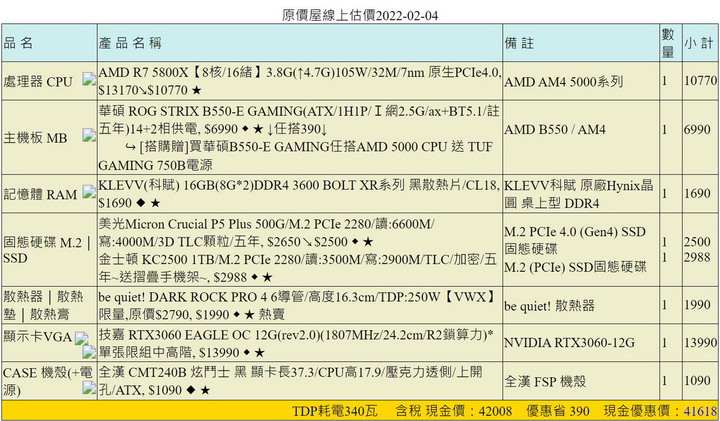The width and height of the screenshot is (720, 421).
Task: Click the 13990 subtotal cell
Action: [x=700, y=342]
